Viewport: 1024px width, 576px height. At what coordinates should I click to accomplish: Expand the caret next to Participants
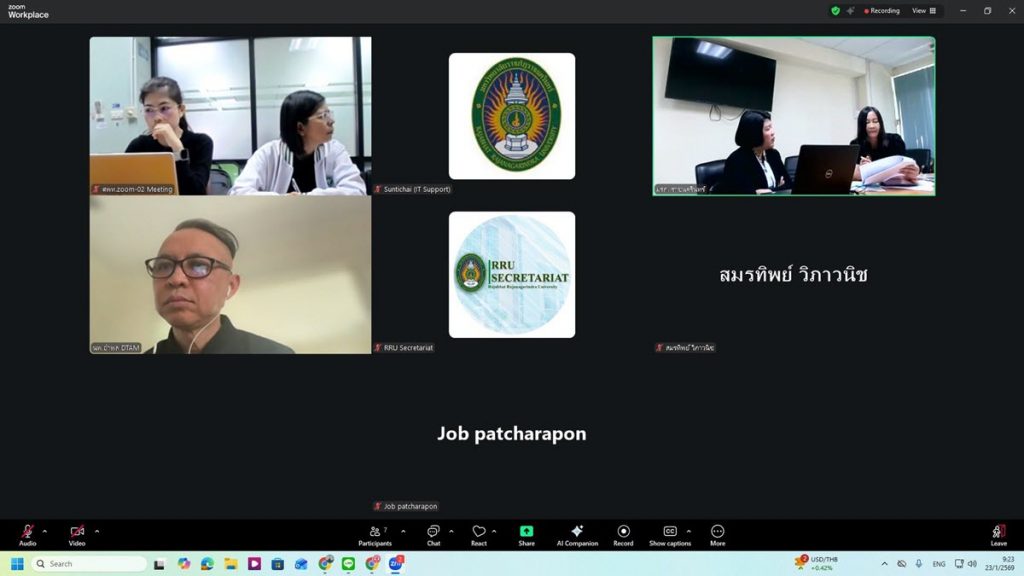pyautogui.click(x=403, y=531)
